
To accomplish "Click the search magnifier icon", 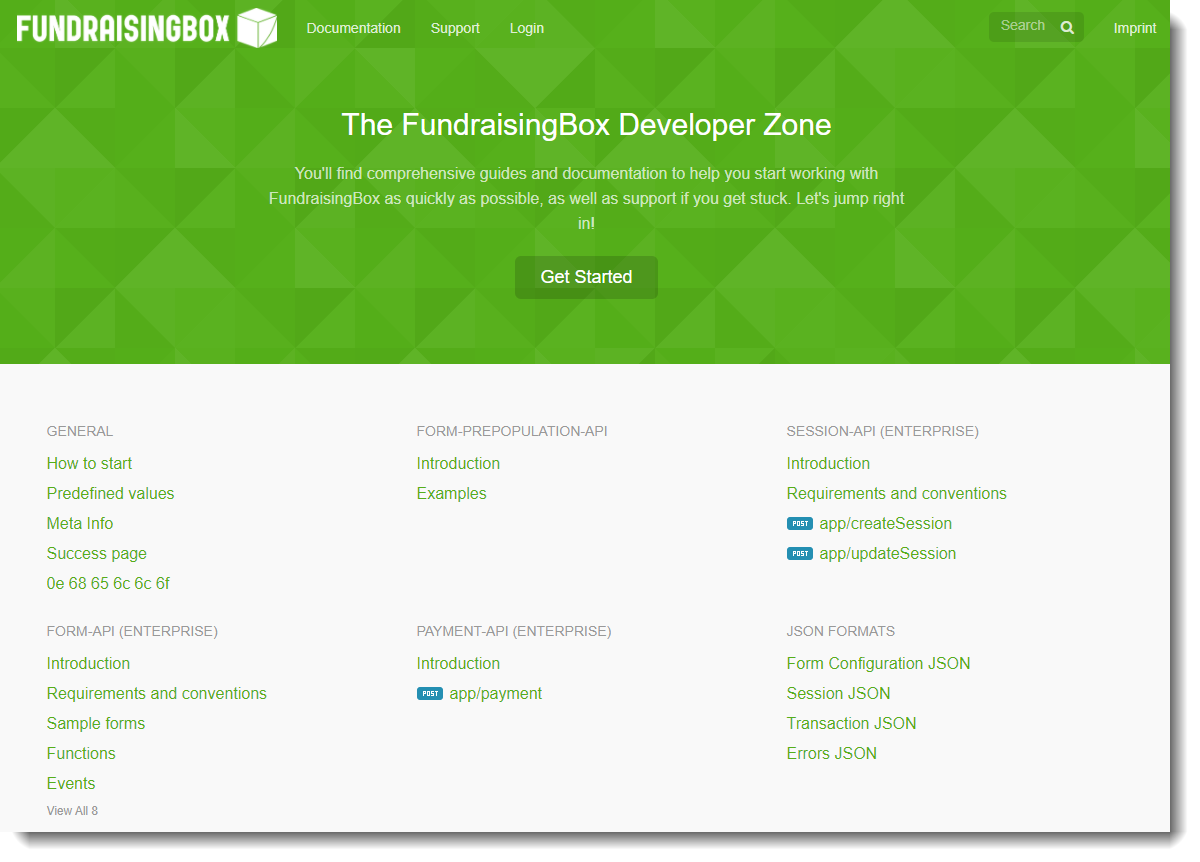I will coord(1067,28).
